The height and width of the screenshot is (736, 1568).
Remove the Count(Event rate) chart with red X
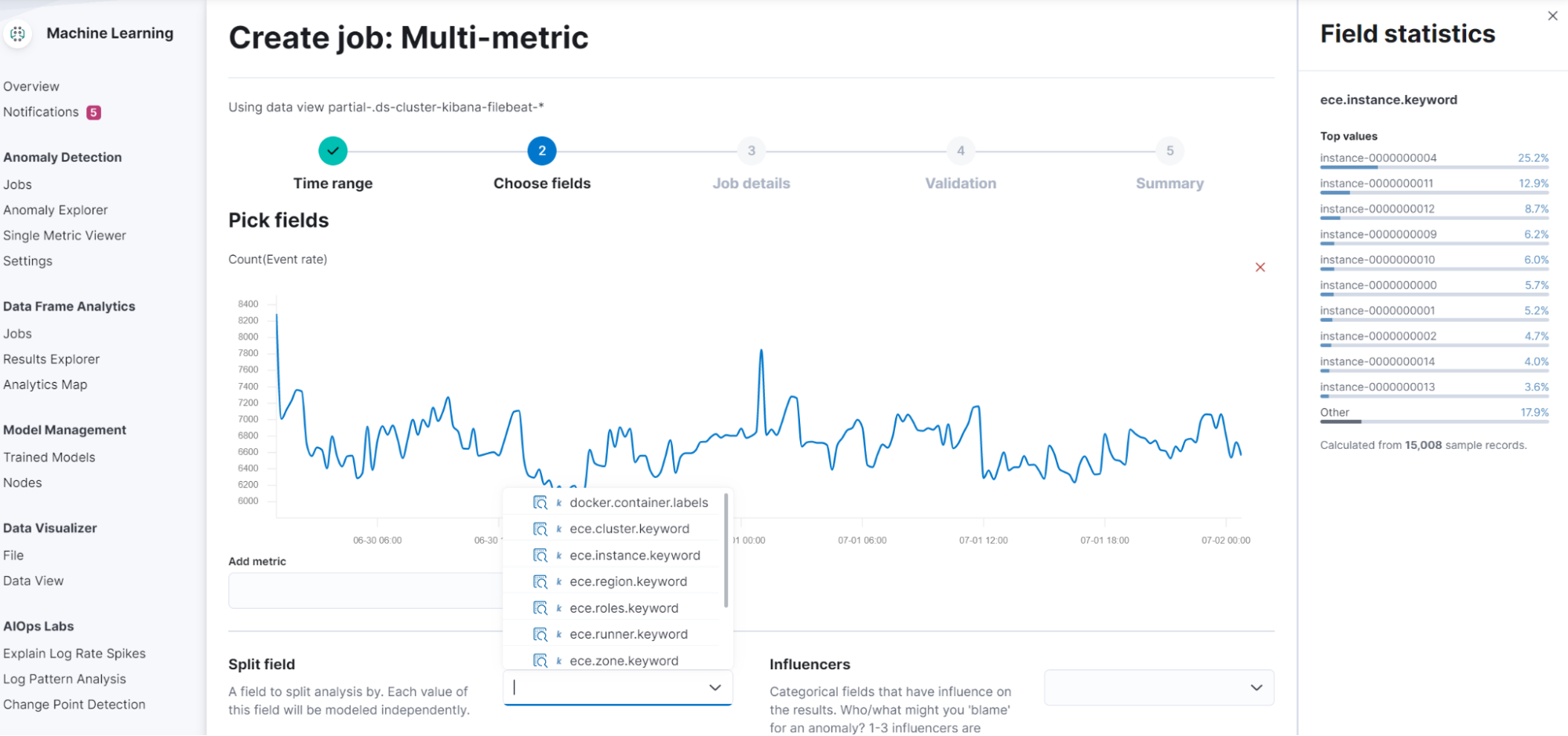point(1260,268)
